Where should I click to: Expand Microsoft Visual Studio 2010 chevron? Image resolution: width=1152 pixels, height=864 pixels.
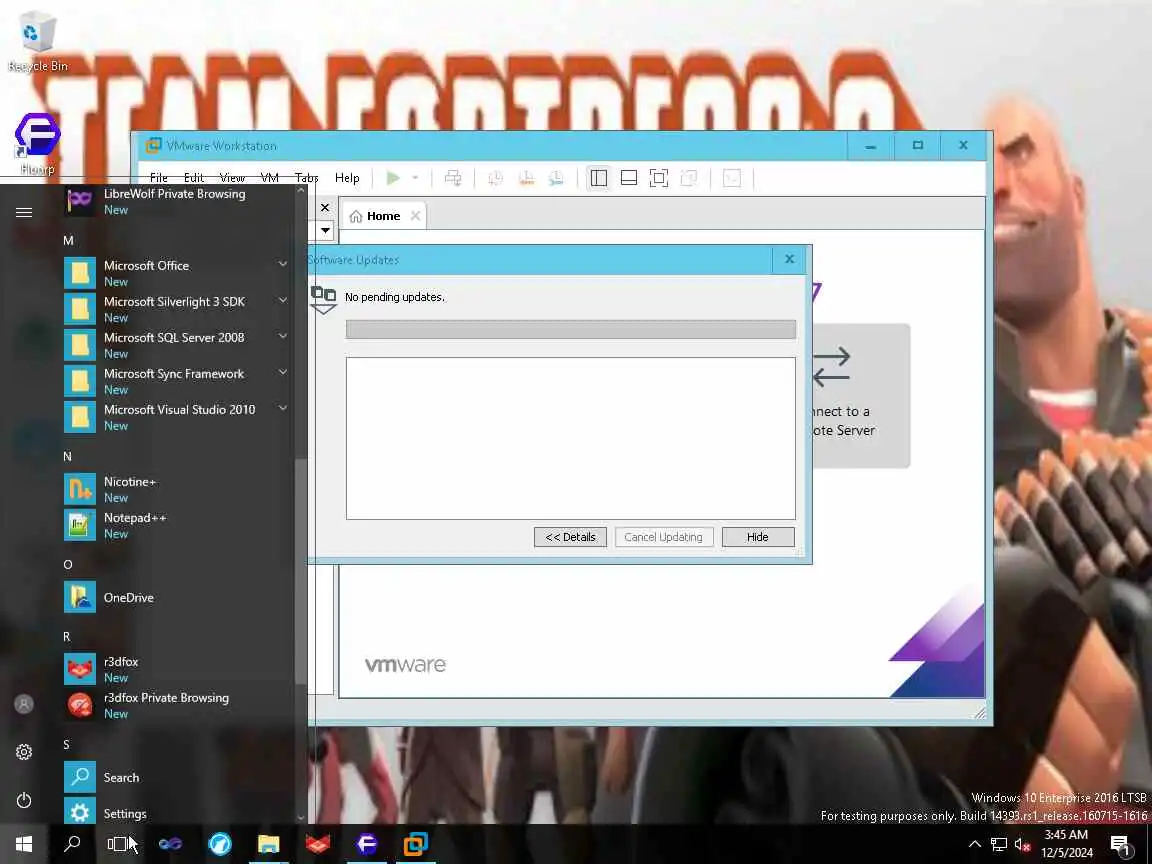pos(283,408)
